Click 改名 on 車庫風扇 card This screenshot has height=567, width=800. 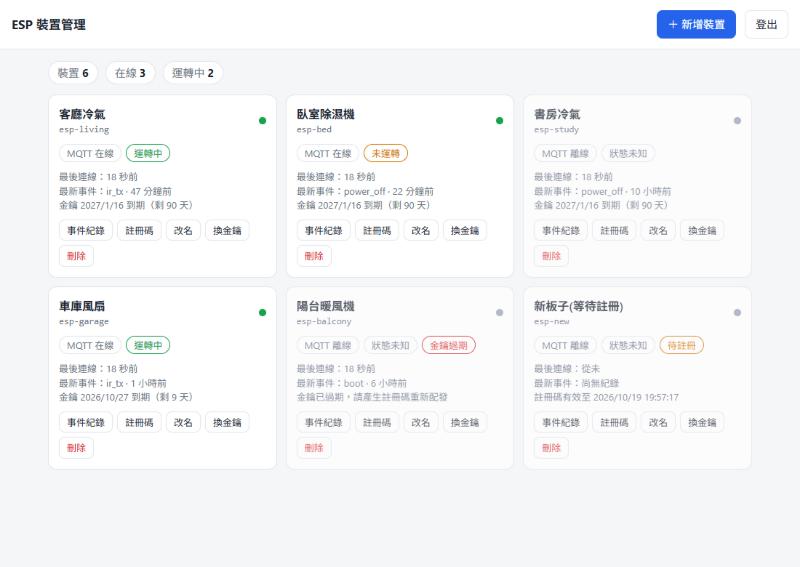183,423
